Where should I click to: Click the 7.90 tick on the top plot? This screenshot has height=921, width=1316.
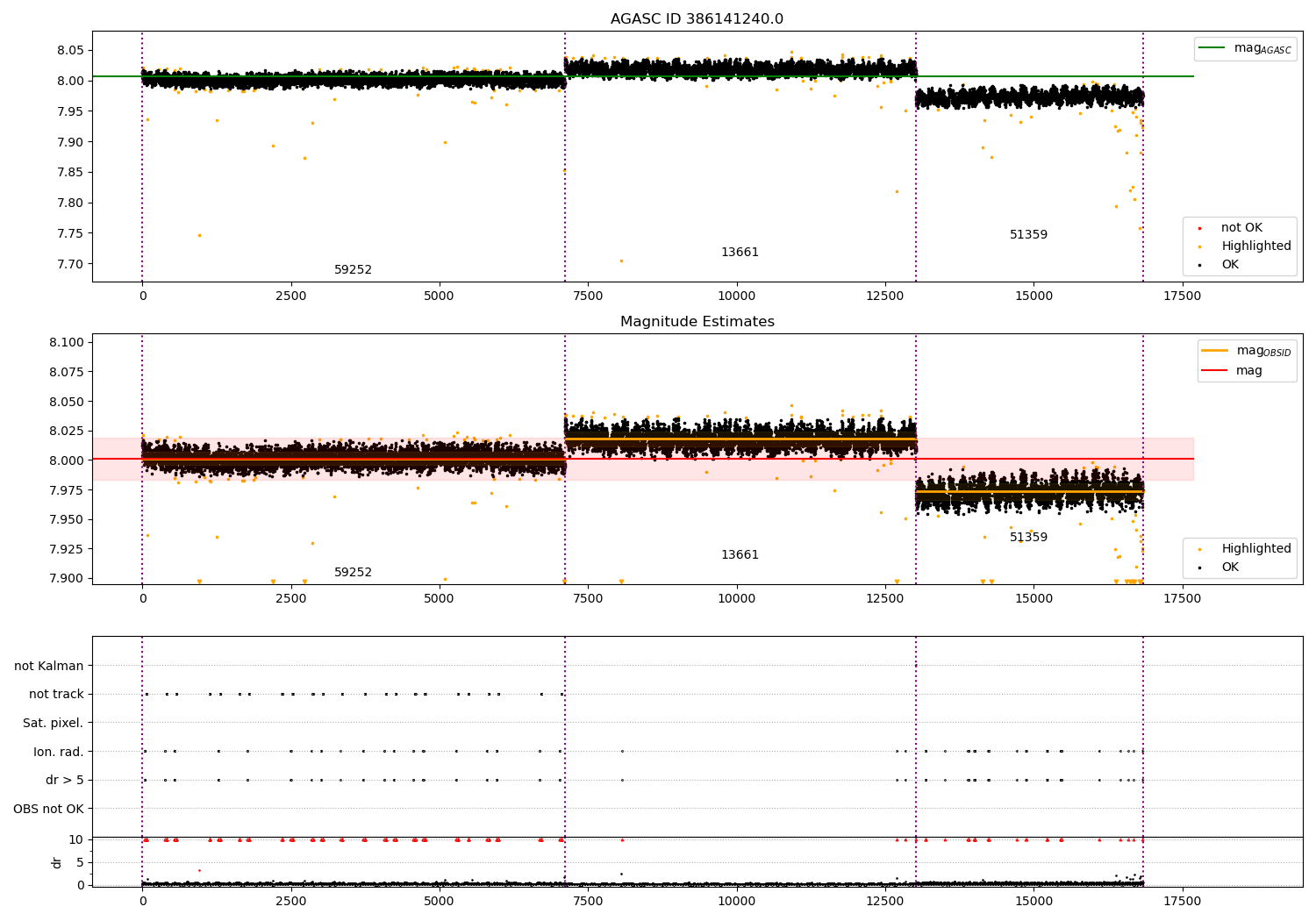[69, 142]
